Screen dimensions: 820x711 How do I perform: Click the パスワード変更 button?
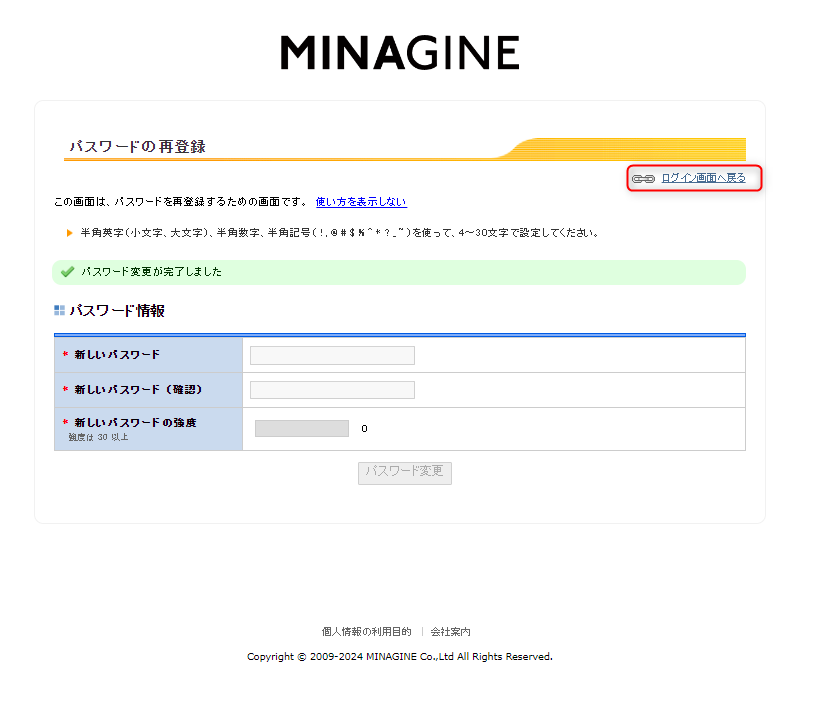(x=405, y=473)
